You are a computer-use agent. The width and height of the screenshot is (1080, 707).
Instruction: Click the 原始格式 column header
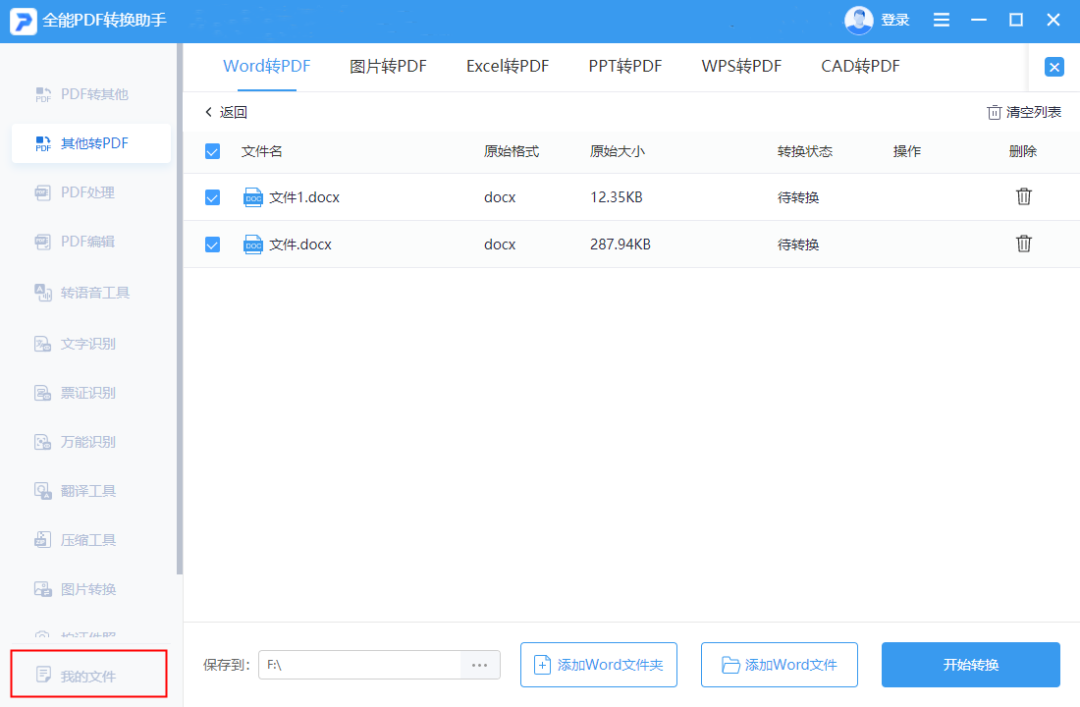click(x=511, y=152)
